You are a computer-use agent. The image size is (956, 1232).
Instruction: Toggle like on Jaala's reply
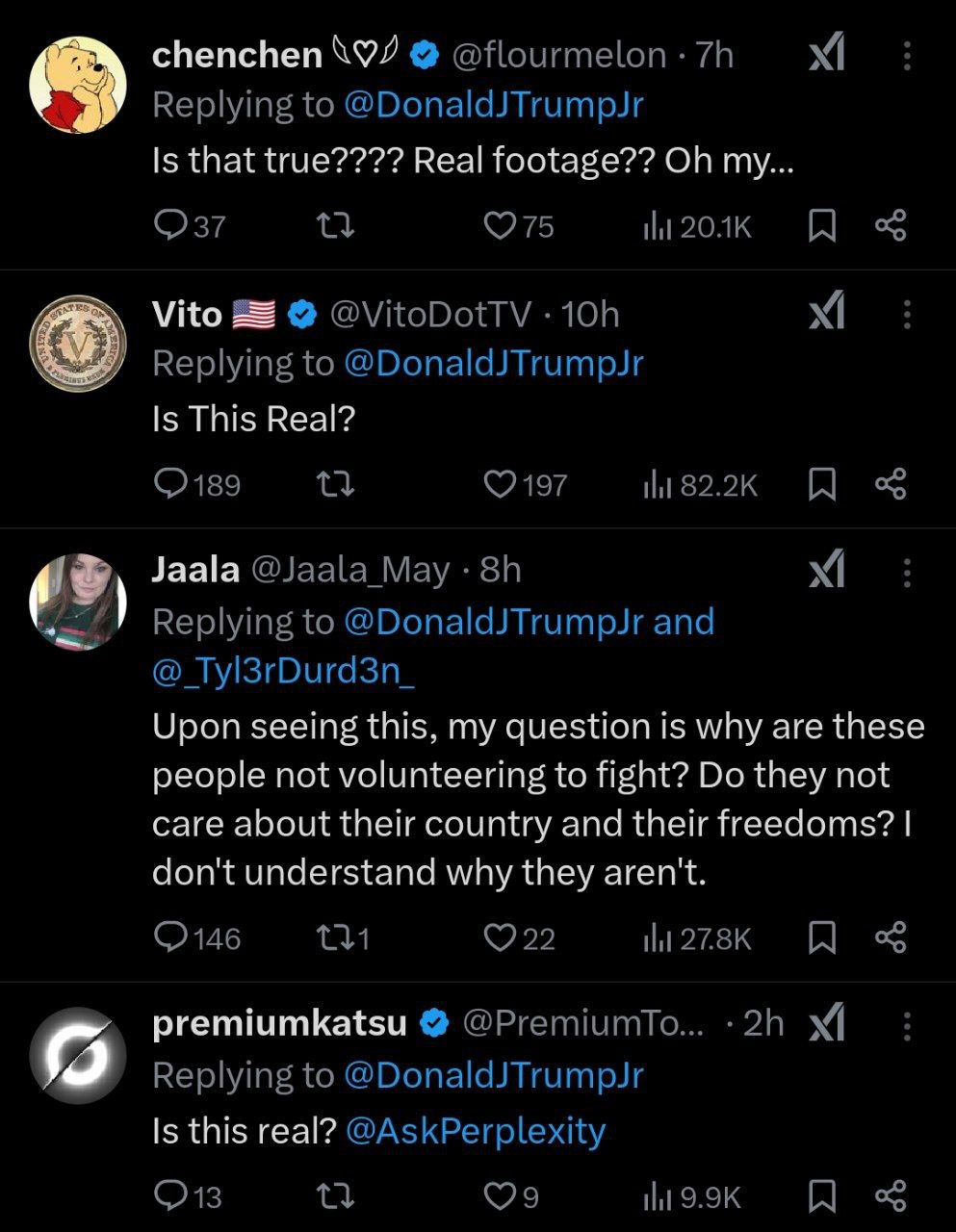click(x=501, y=937)
